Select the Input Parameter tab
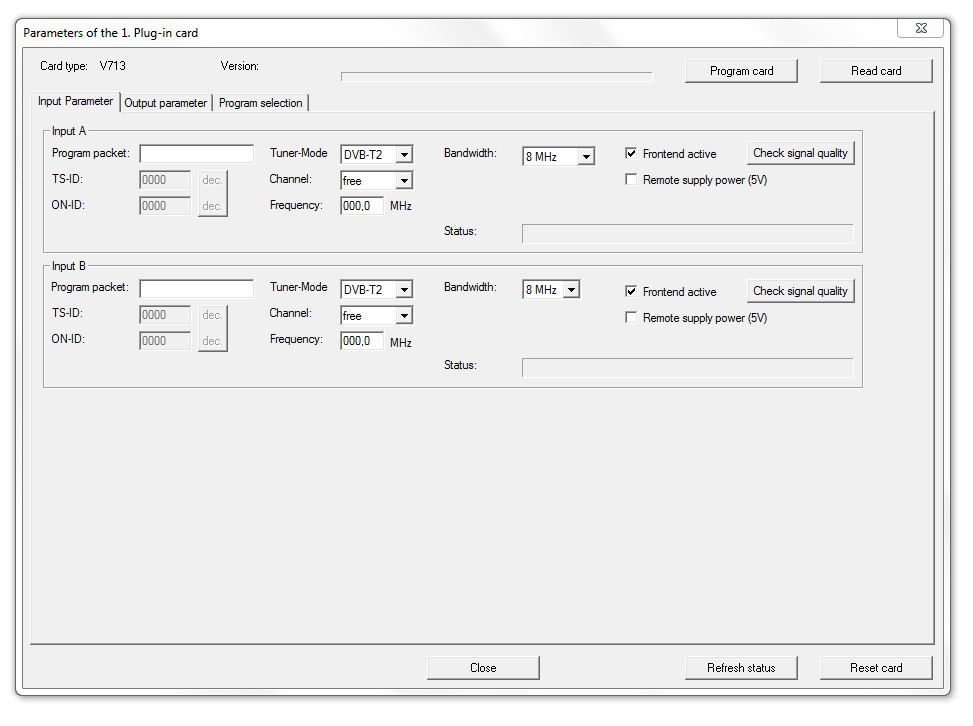973x726 pixels. coord(76,102)
